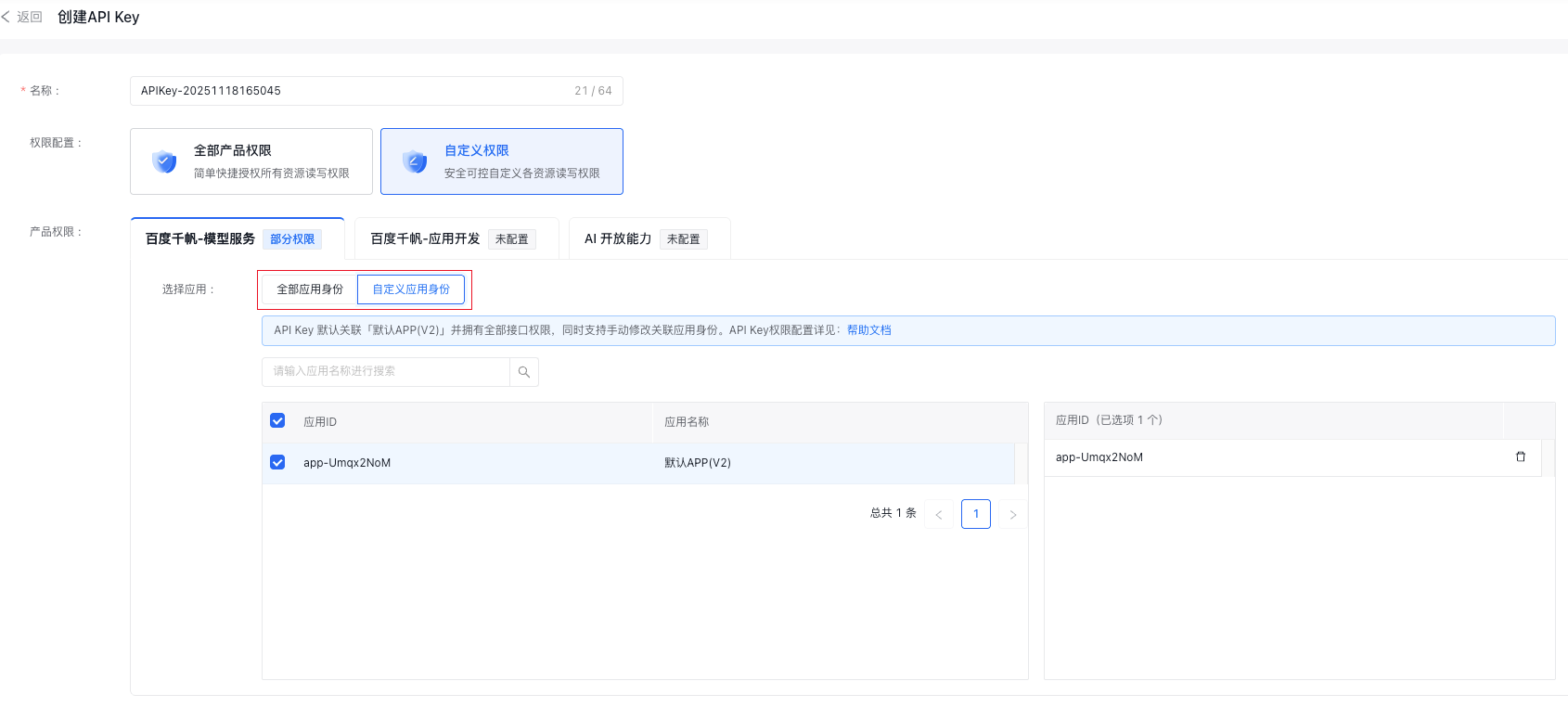This screenshot has height=707, width=1568.
Task: Click the 创建API Key page title
Action: [x=98, y=17]
